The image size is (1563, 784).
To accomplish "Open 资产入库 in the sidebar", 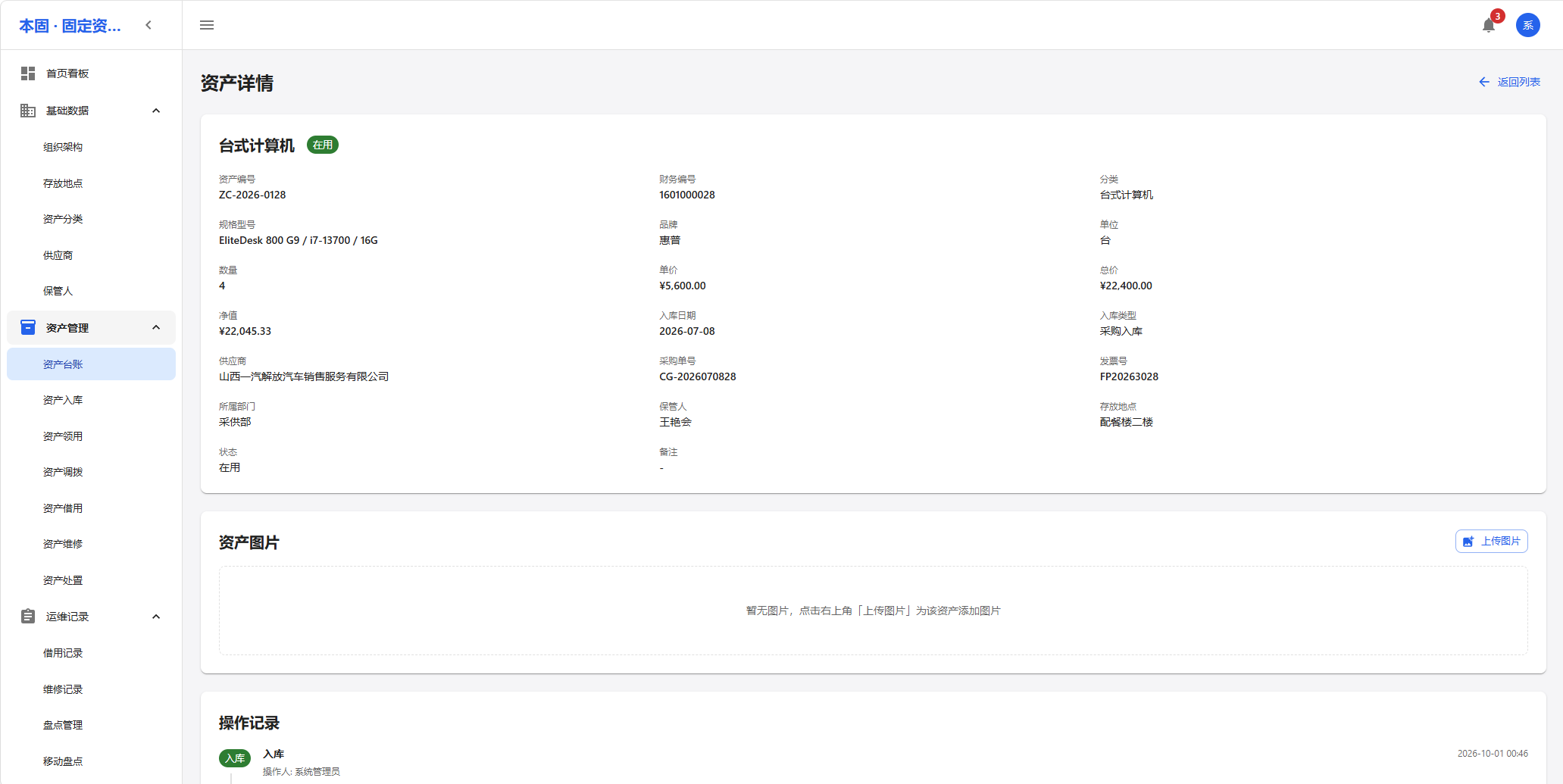I will click(91, 400).
